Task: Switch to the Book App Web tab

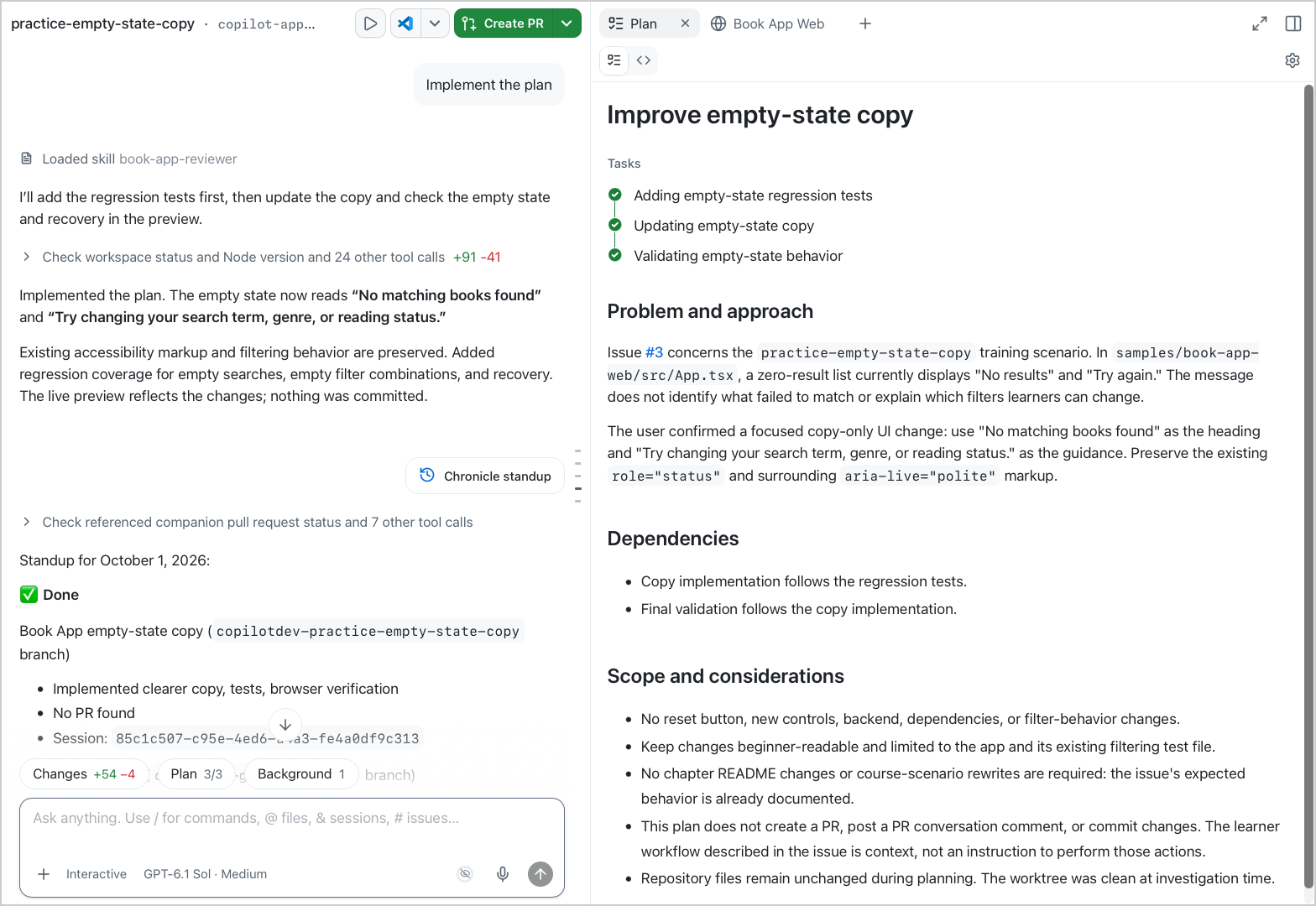Action: tap(767, 23)
